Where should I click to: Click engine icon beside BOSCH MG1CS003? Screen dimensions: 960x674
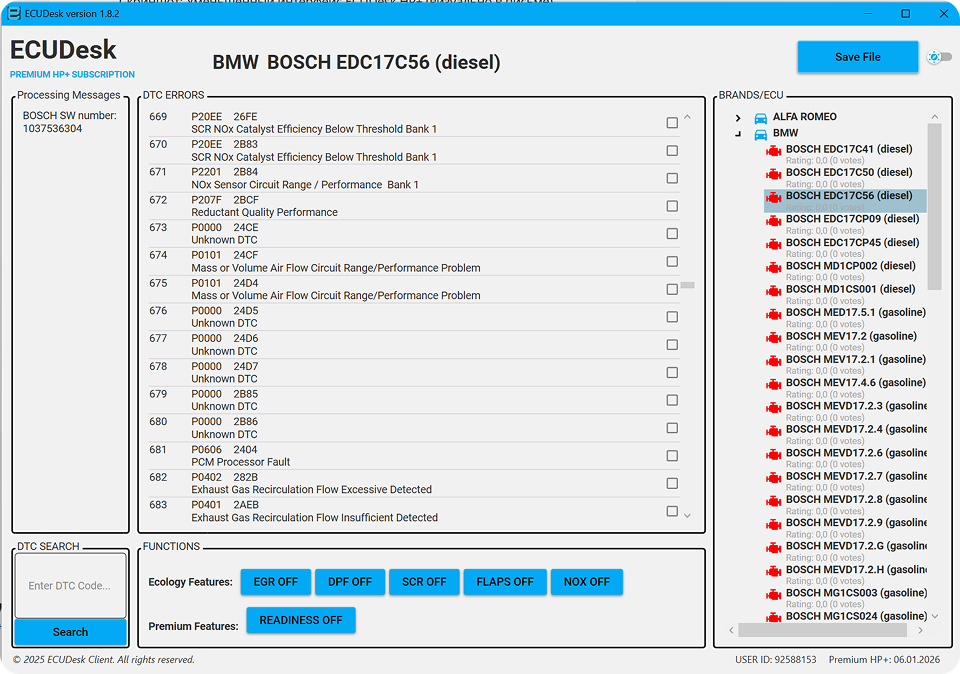pyautogui.click(x=773, y=595)
